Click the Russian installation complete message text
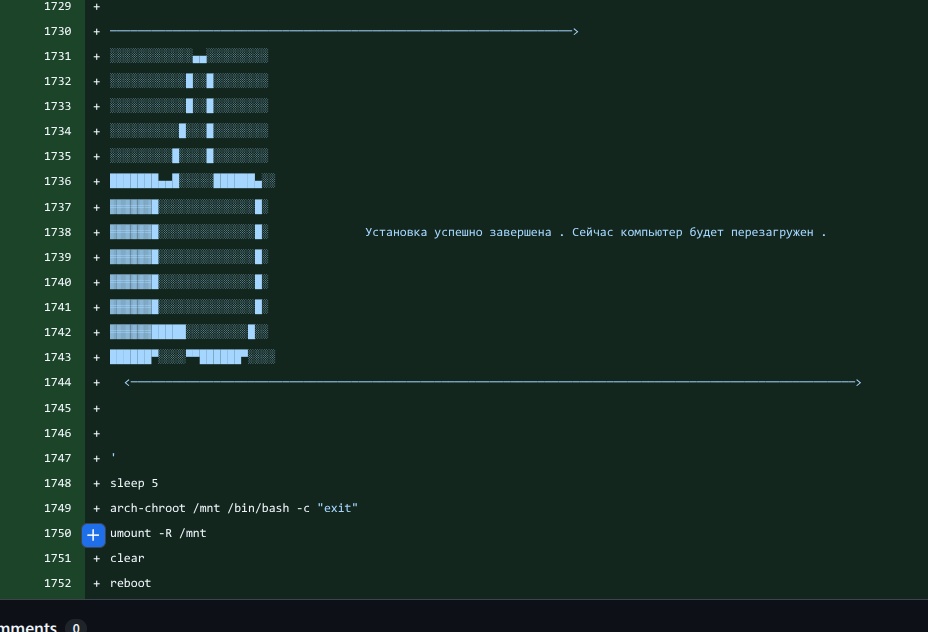The width and height of the screenshot is (928, 632). pos(595,233)
